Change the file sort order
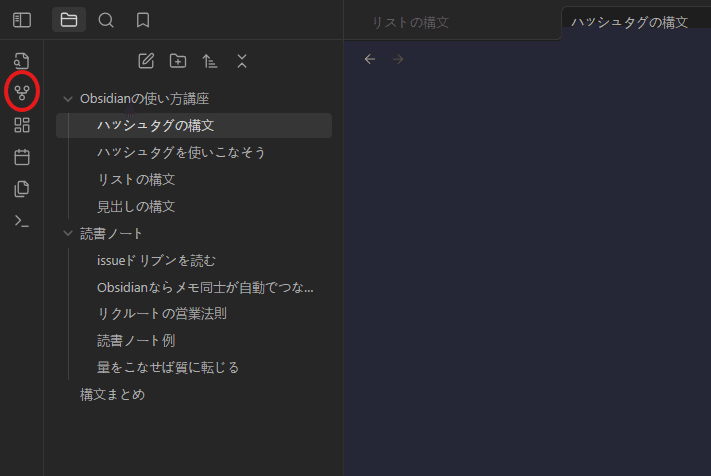This screenshot has width=711, height=476. click(209, 61)
